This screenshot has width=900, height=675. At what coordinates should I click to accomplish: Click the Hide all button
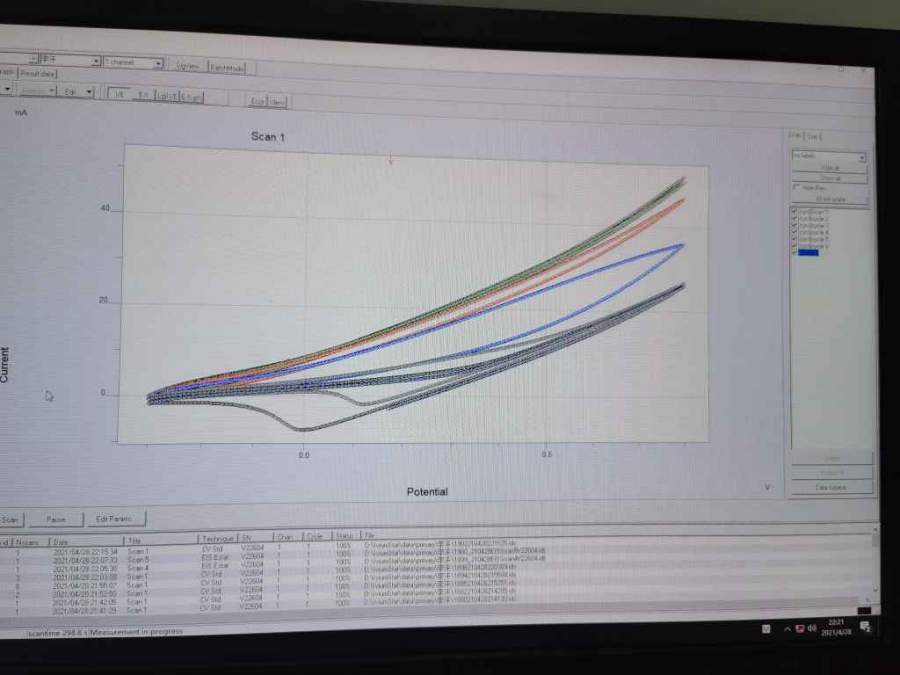tap(830, 168)
